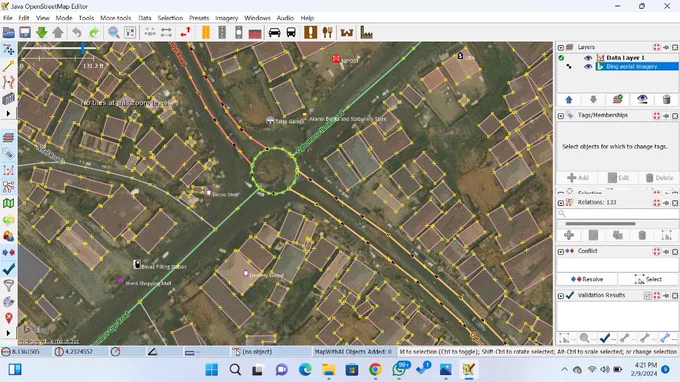Click the Delete tag button
Image resolution: width=680 pixels, height=382 pixels.
[659, 178]
